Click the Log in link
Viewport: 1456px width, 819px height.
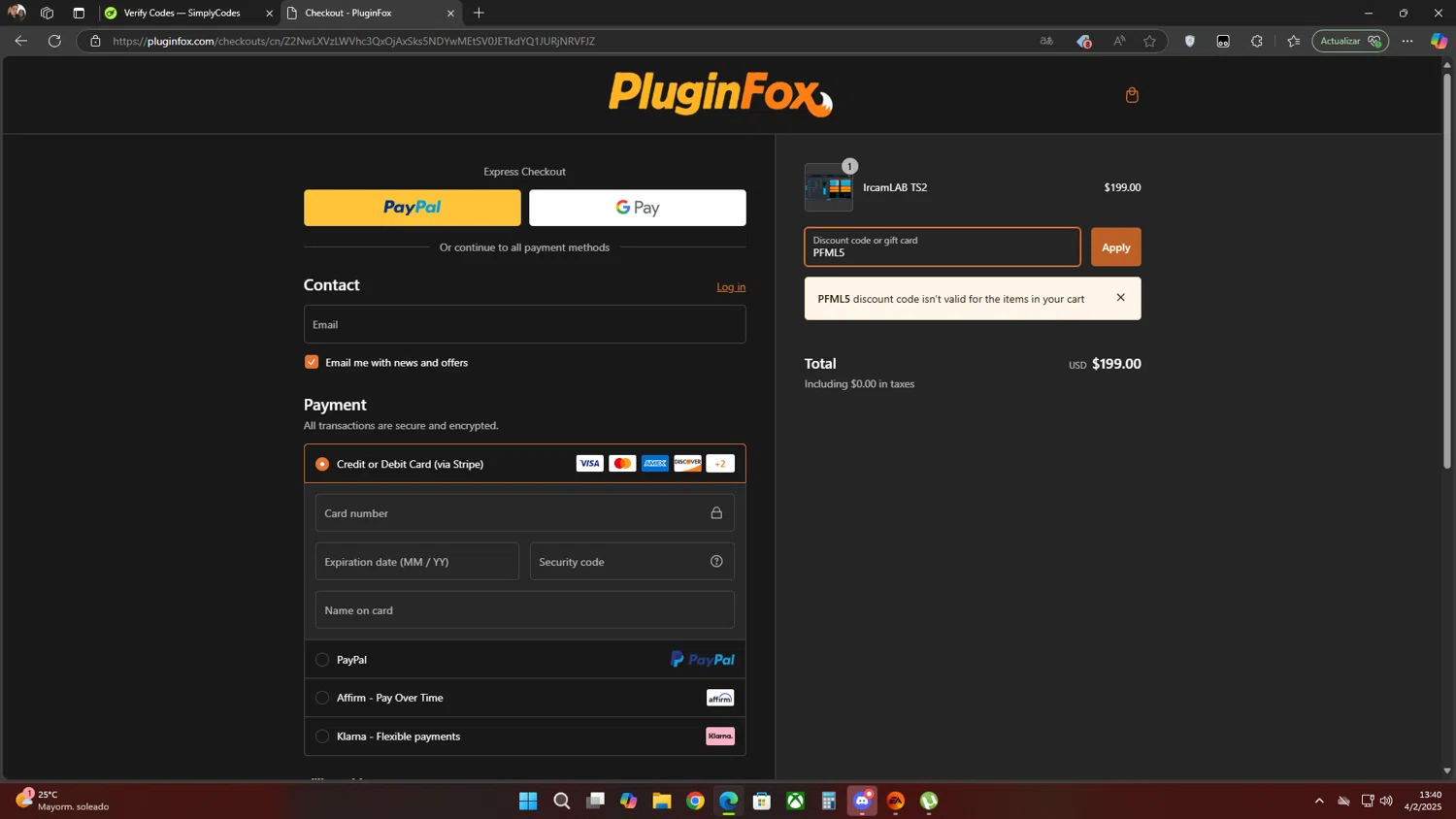731,287
